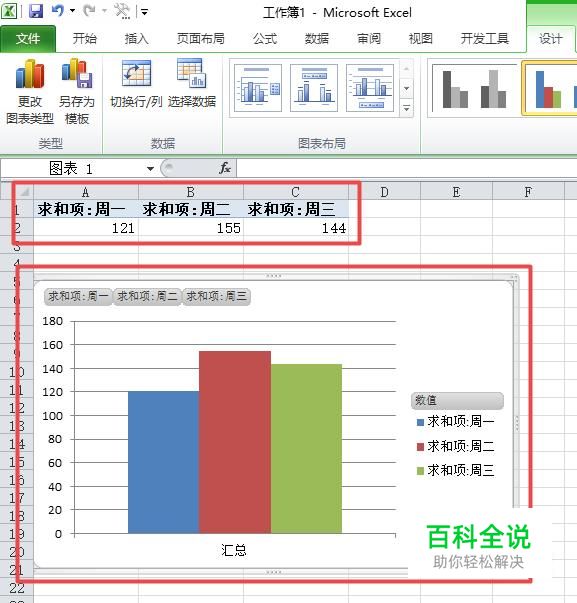Click into the formula bar
The image size is (577, 603).
(x=406, y=168)
